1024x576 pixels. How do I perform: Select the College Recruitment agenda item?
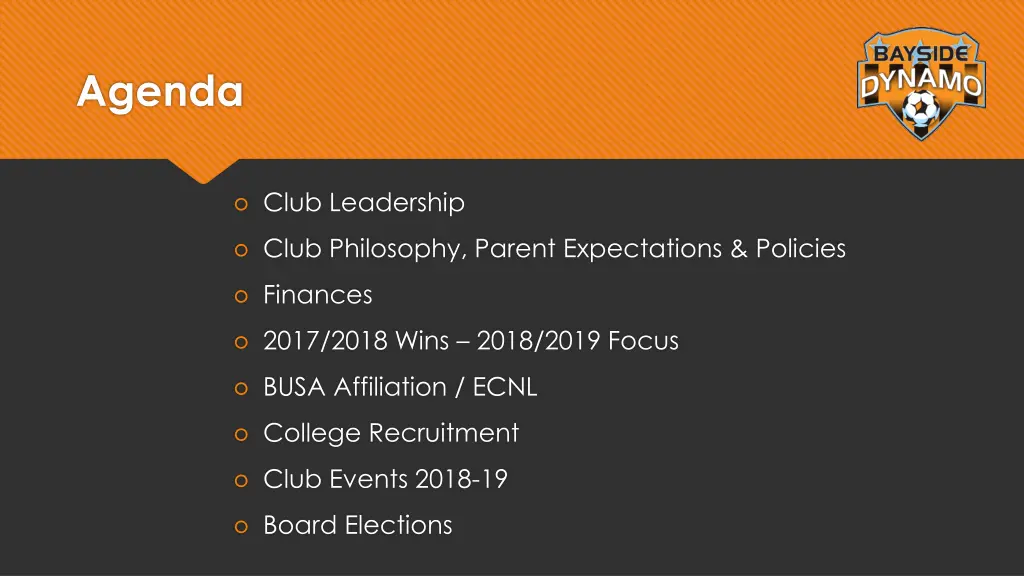coord(391,433)
